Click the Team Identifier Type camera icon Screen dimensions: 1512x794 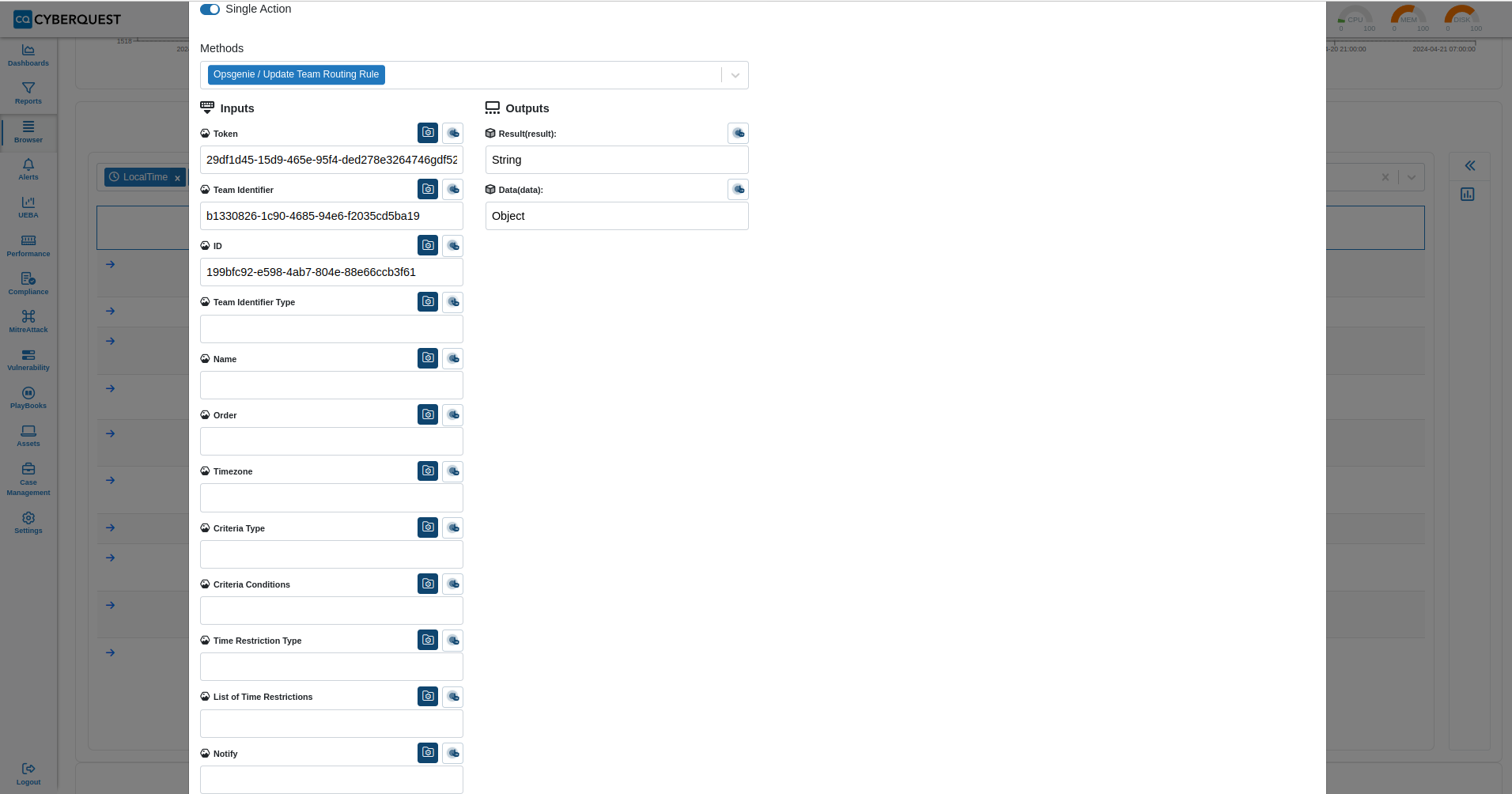(x=428, y=301)
